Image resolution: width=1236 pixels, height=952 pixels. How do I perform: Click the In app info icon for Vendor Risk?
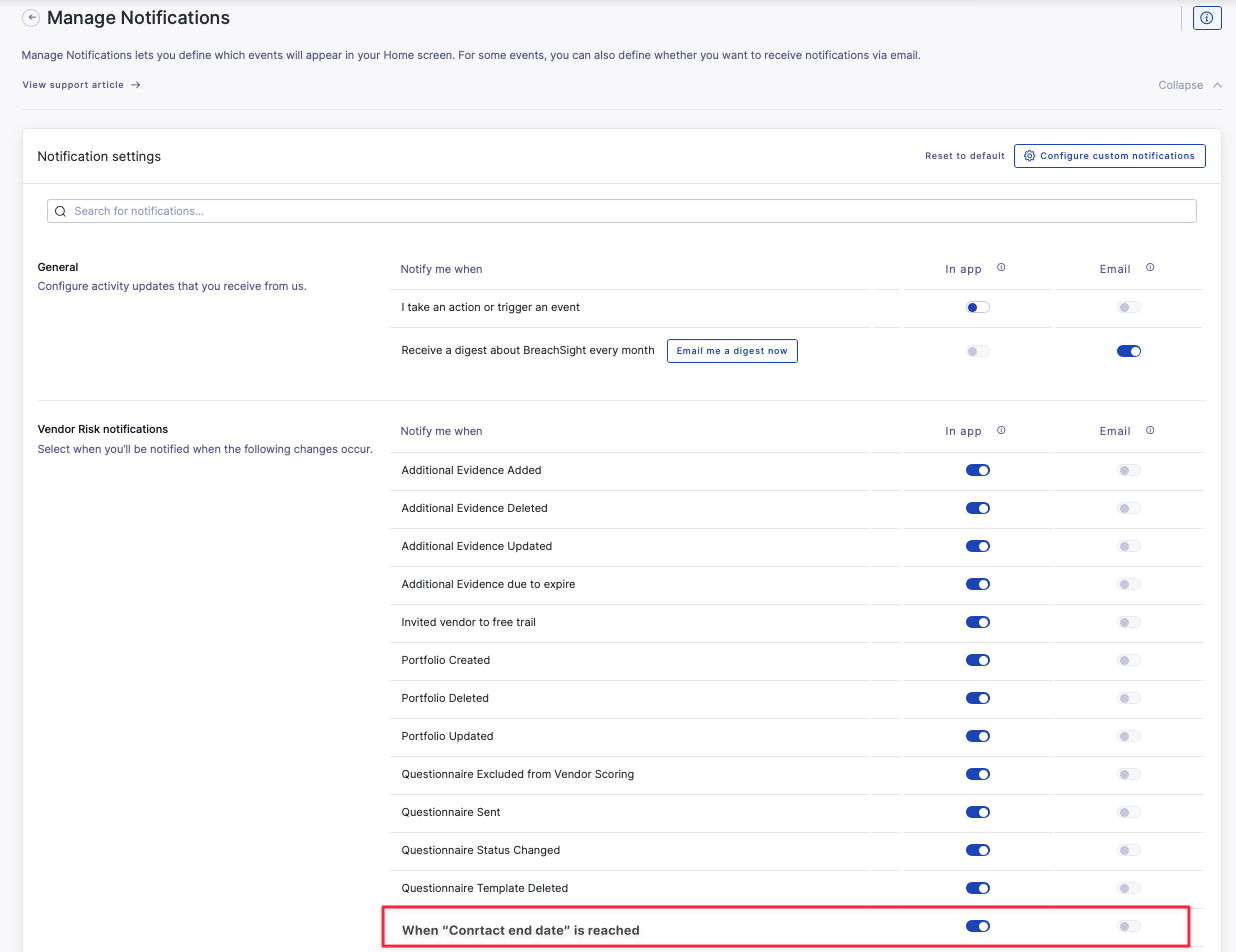(1001, 431)
